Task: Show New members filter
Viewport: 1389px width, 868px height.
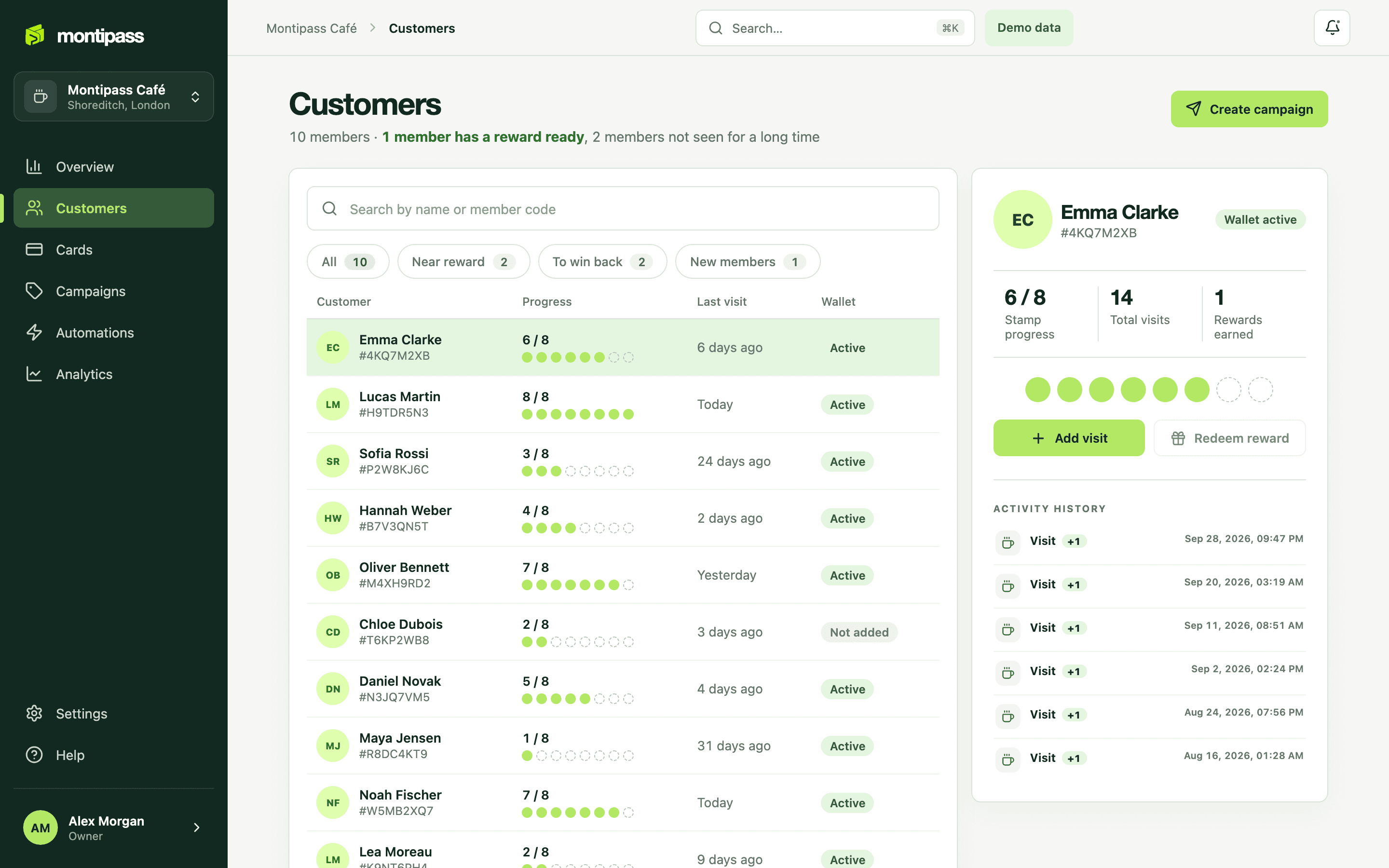Action: click(x=747, y=261)
